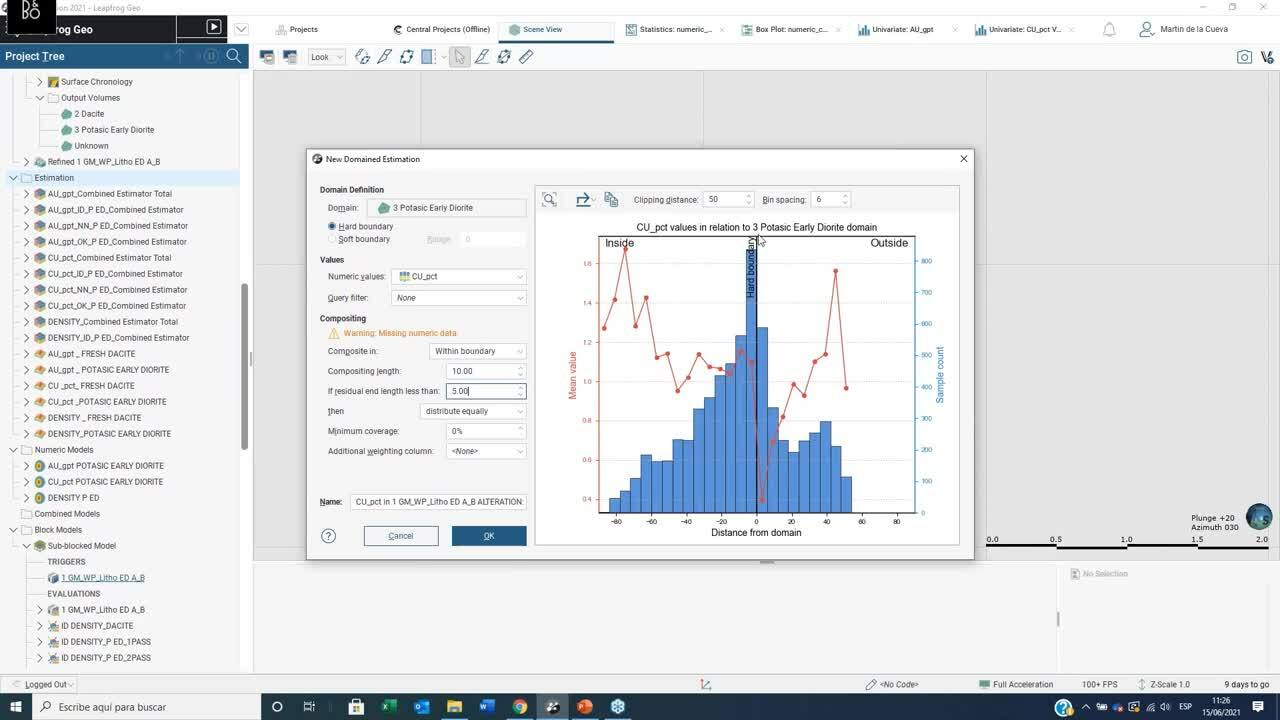Click the Project Tree search magnifier icon

[234, 56]
